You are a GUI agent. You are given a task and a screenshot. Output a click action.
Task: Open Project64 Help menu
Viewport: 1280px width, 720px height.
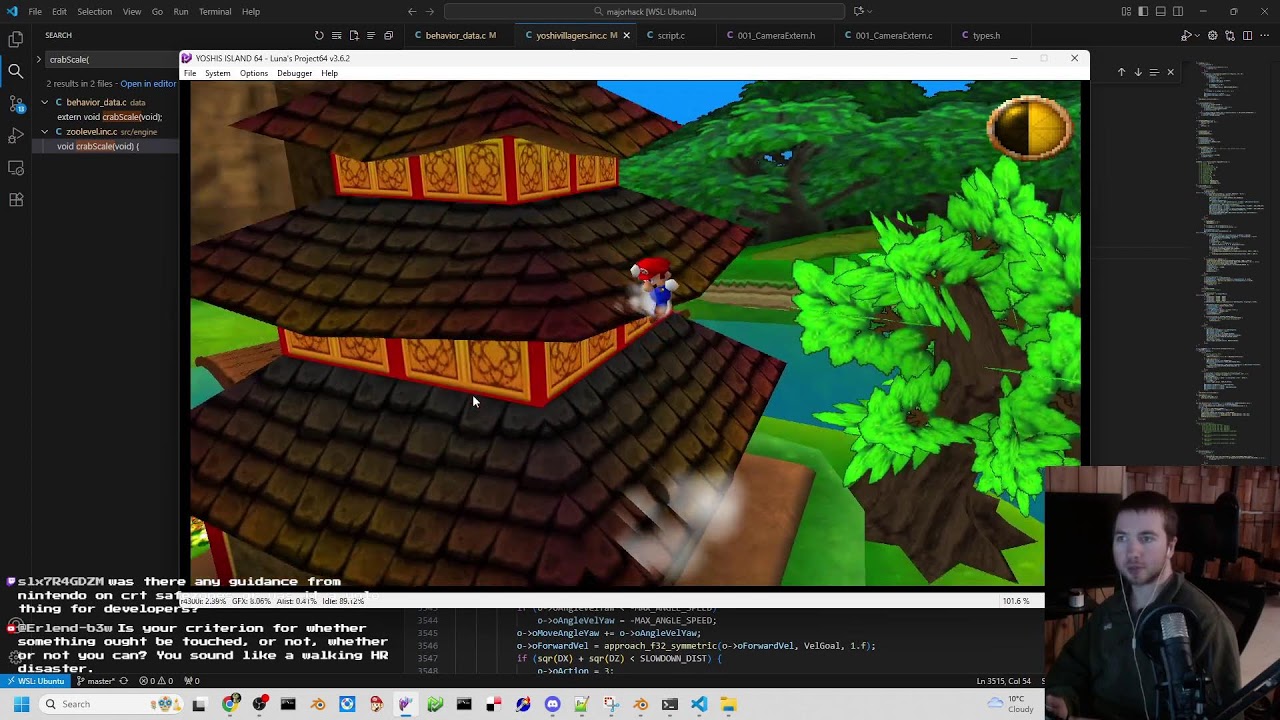(329, 73)
